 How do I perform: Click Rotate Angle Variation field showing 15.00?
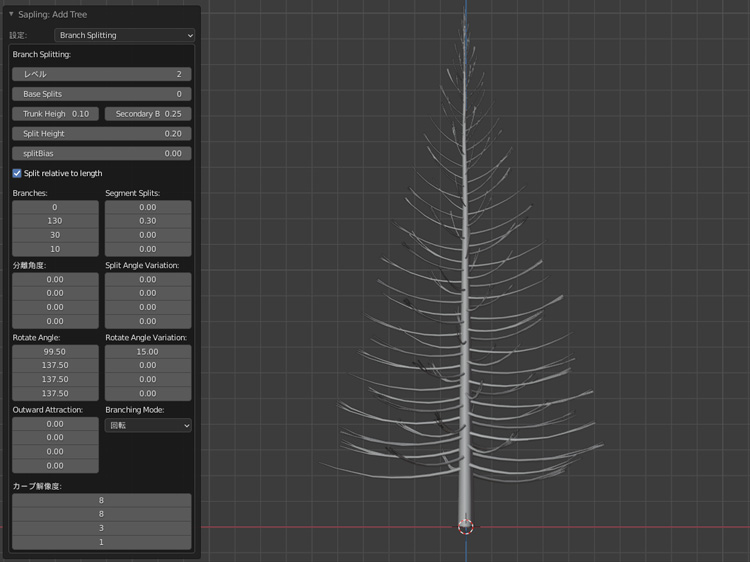pyautogui.click(x=148, y=352)
